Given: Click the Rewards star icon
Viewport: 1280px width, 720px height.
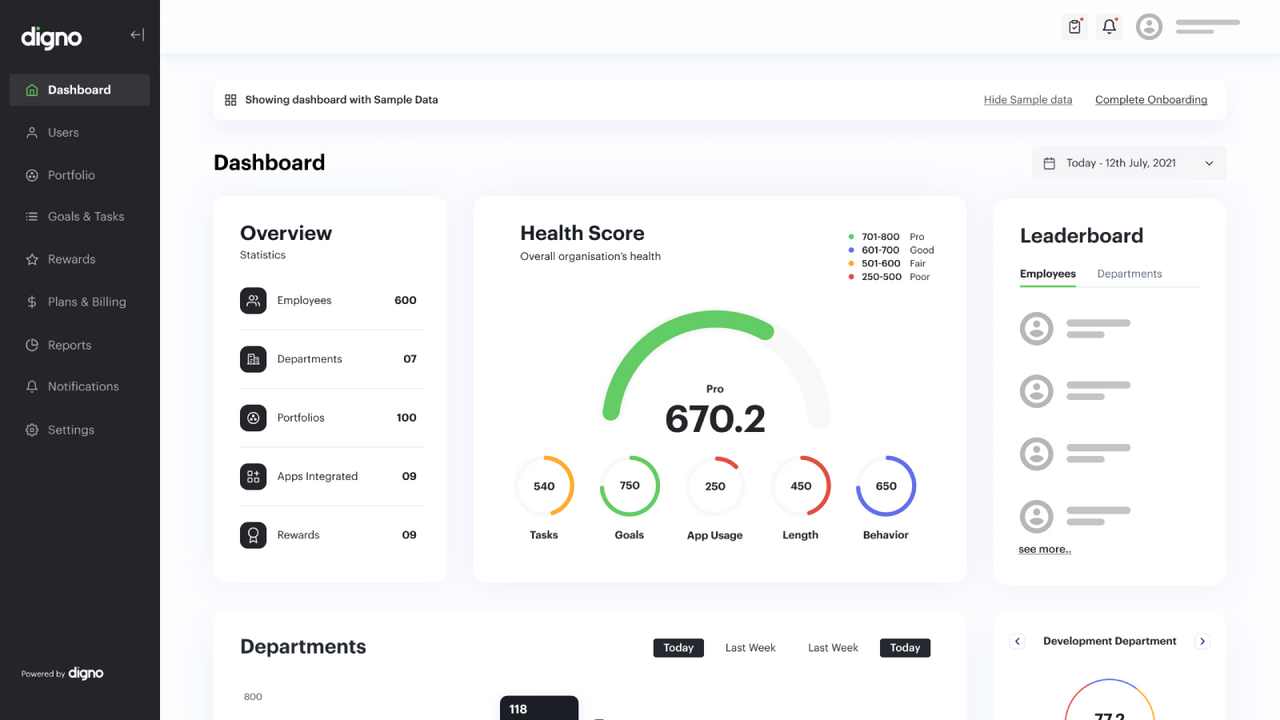Looking at the screenshot, I should pos(30,259).
